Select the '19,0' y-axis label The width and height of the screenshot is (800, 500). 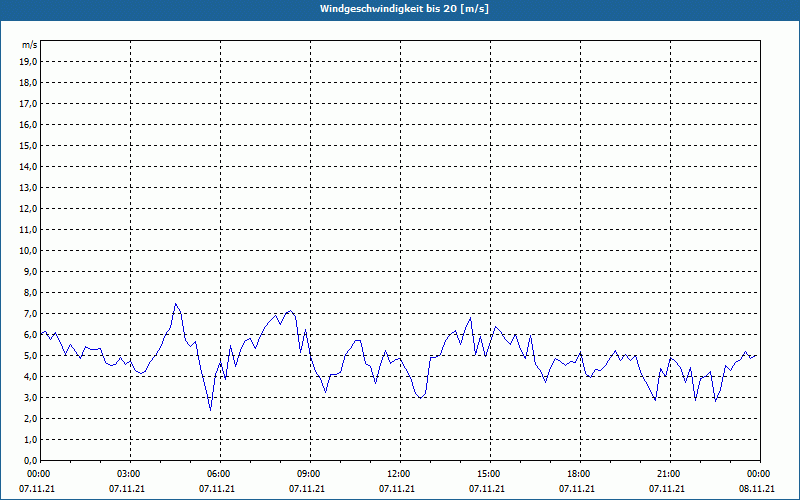[x=28, y=62]
